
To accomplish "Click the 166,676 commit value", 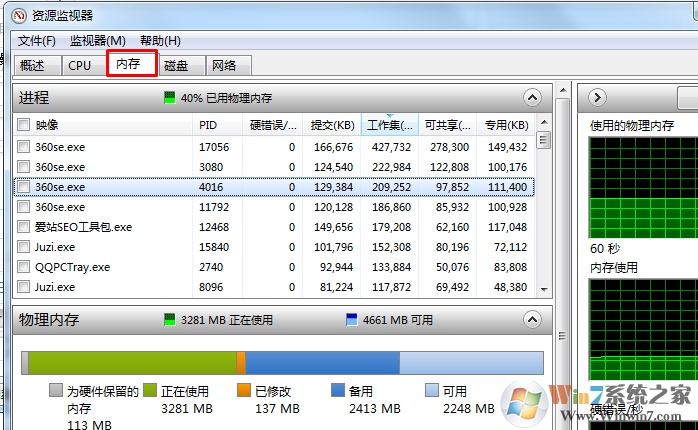I will click(x=333, y=147).
